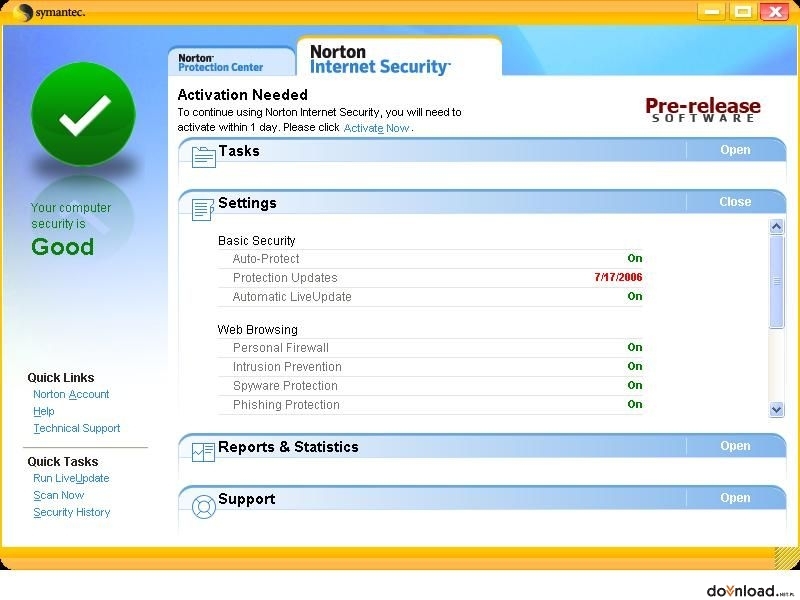This screenshot has height=600, width=800.
Task: Click the Symantec logo in title bar
Action: click(x=49, y=12)
